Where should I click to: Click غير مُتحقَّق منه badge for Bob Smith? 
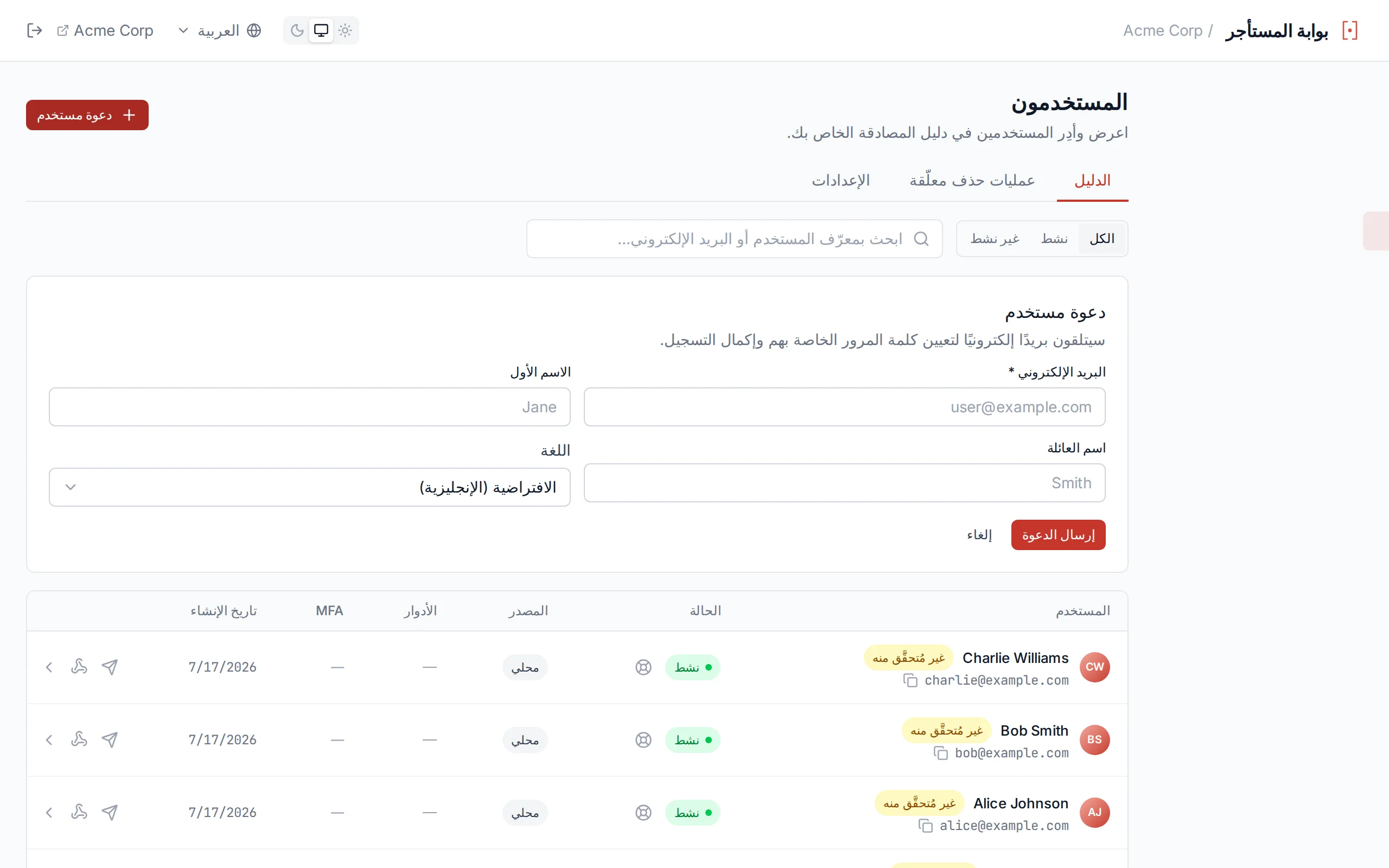(946, 731)
